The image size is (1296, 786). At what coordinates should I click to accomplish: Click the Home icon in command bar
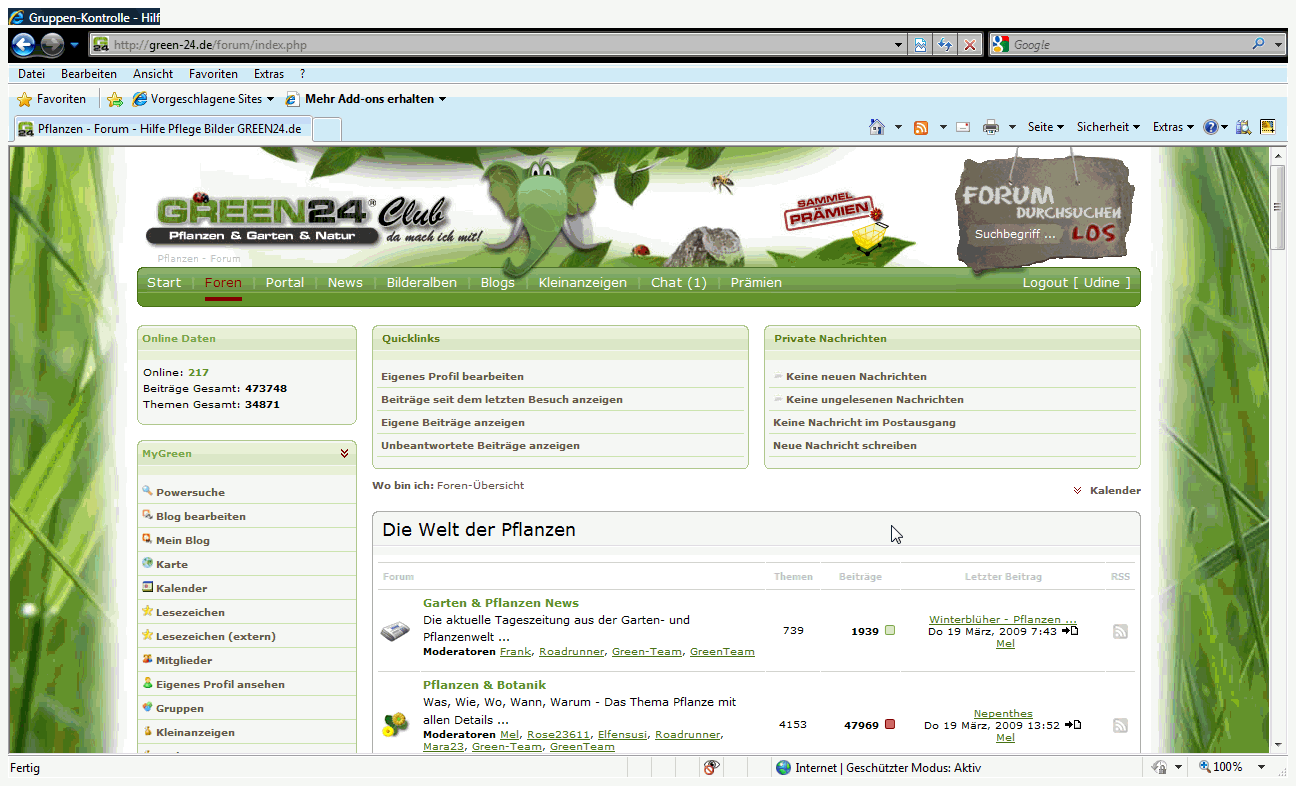[x=877, y=127]
